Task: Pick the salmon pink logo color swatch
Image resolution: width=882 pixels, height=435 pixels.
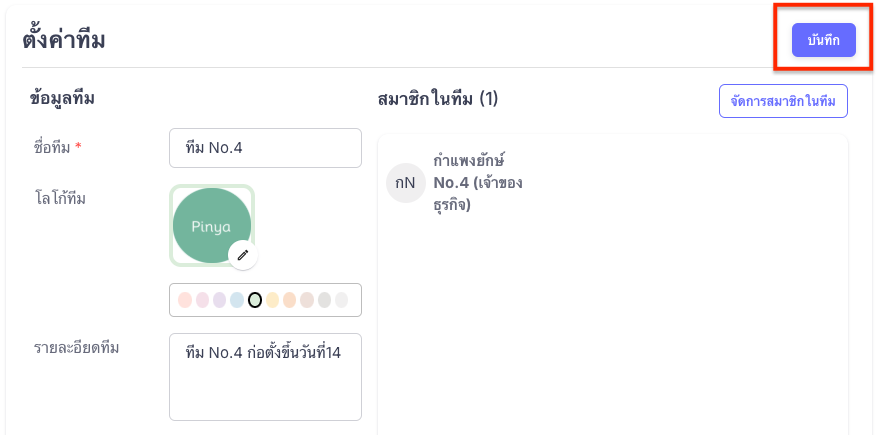Action: coord(185,300)
